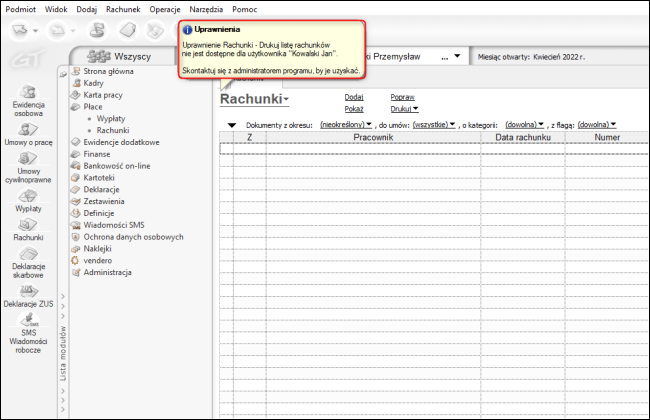Open the Operacje menu
Image resolution: width=650 pixels, height=420 pixels.
coord(165,9)
